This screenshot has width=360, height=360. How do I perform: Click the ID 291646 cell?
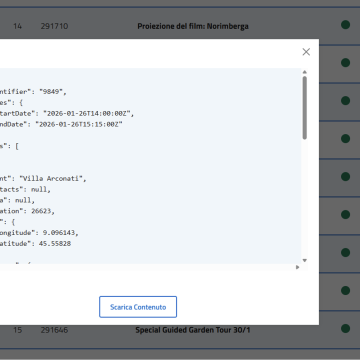[x=54, y=330]
